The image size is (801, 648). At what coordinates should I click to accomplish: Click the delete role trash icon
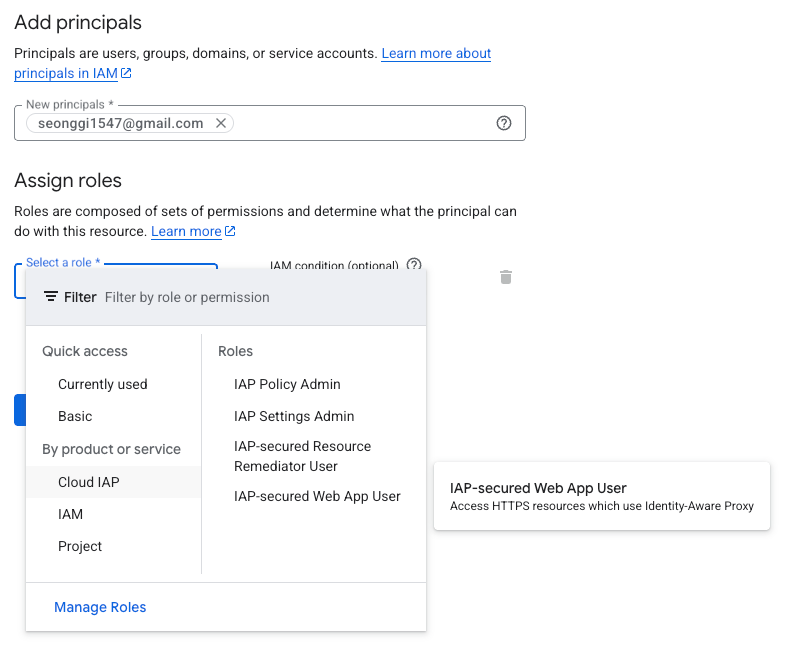click(506, 277)
